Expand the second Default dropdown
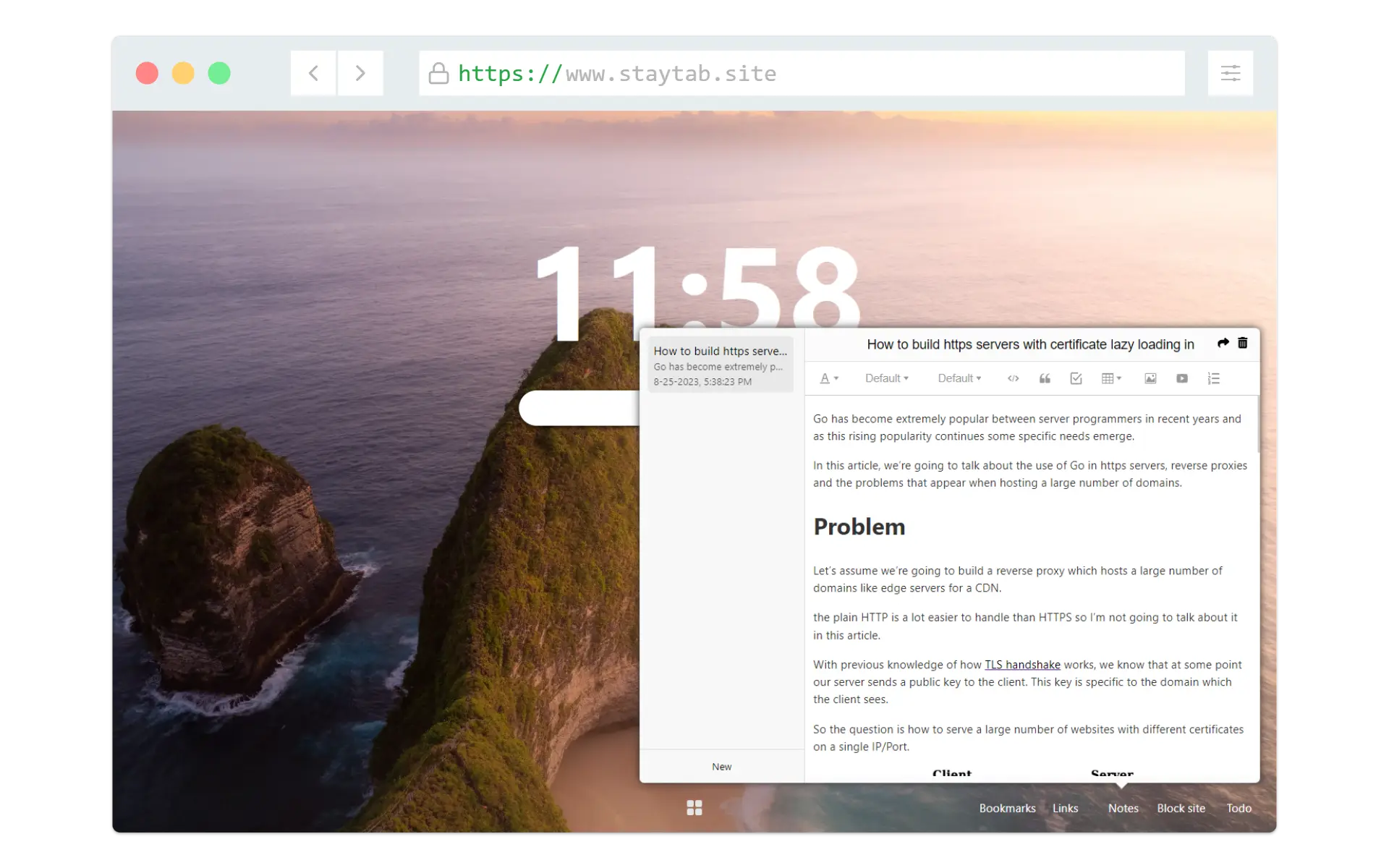This screenshot has height=868, width=1389. coord(959,378)
